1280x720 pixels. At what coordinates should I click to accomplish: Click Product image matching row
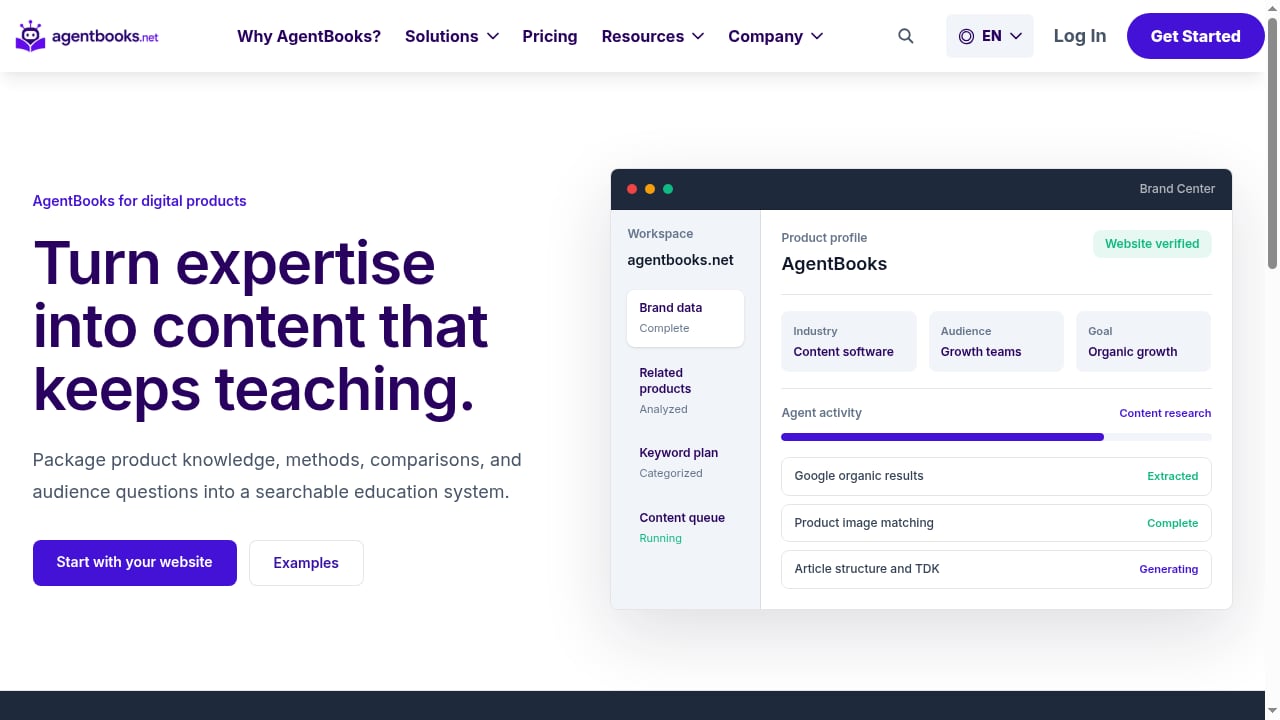tap(996, 523)
